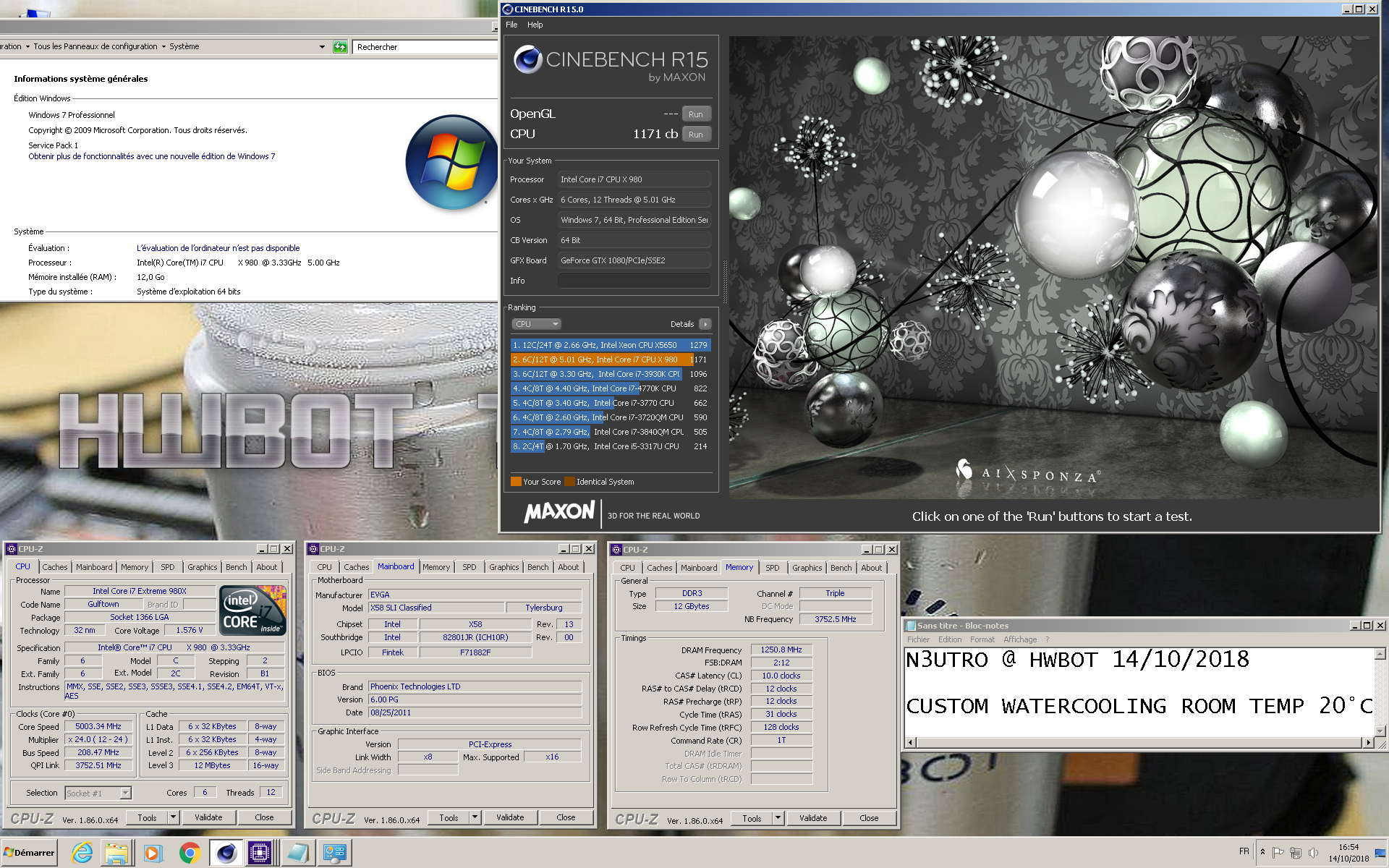Open Tools dropdown arrow in CPU-Z Mainboard window
The height and width of the screenshot is (868, 1389).
[x=475, y=817]
